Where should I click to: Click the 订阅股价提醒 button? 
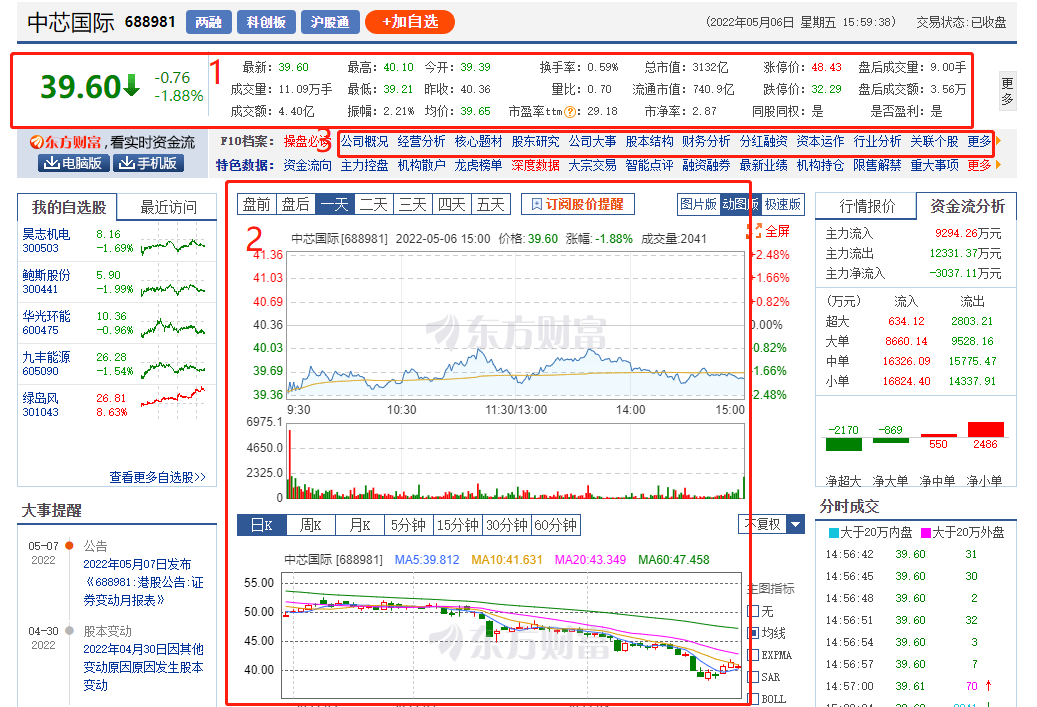click(x=578, y=204)
